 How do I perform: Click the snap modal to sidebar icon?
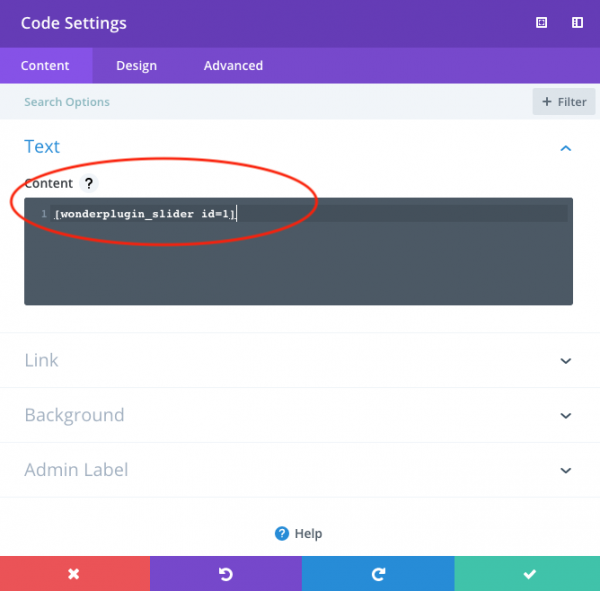(x=577, y=23)
